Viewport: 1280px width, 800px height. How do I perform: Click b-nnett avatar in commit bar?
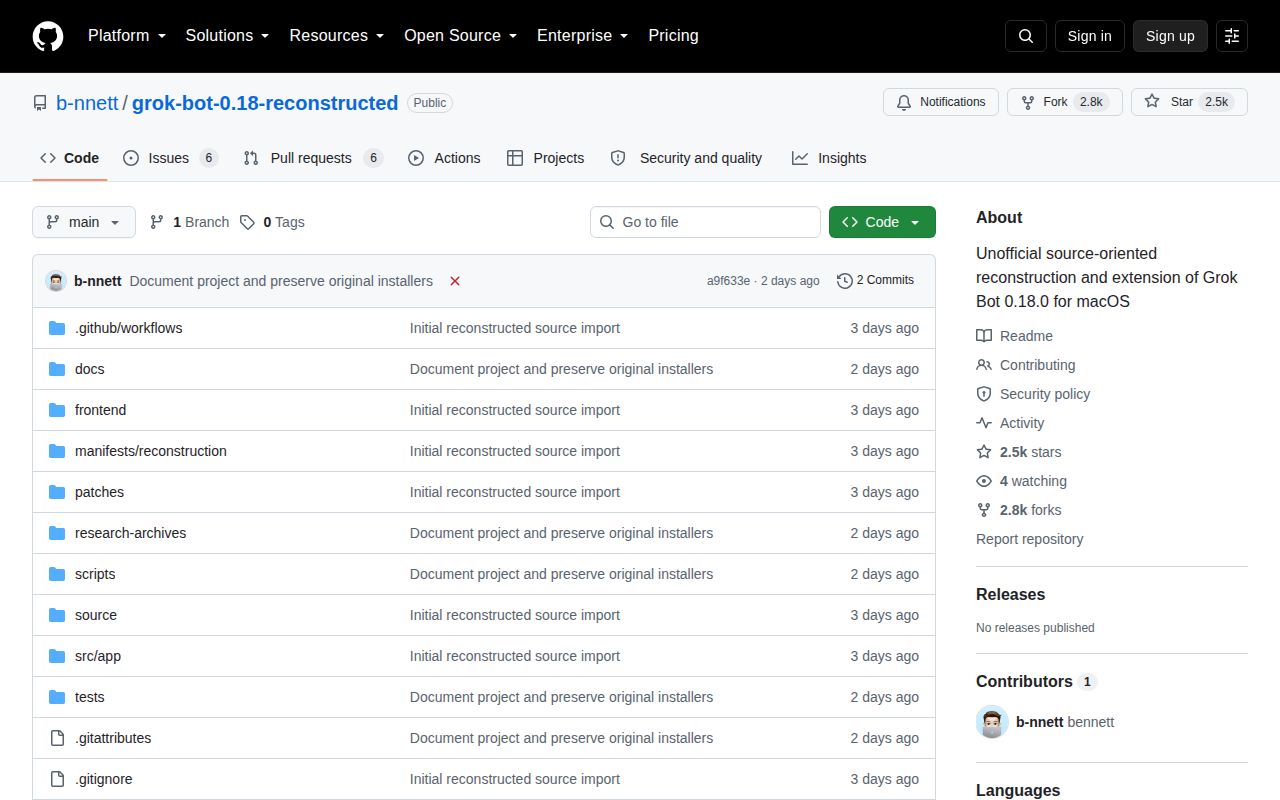coord(56,281)
